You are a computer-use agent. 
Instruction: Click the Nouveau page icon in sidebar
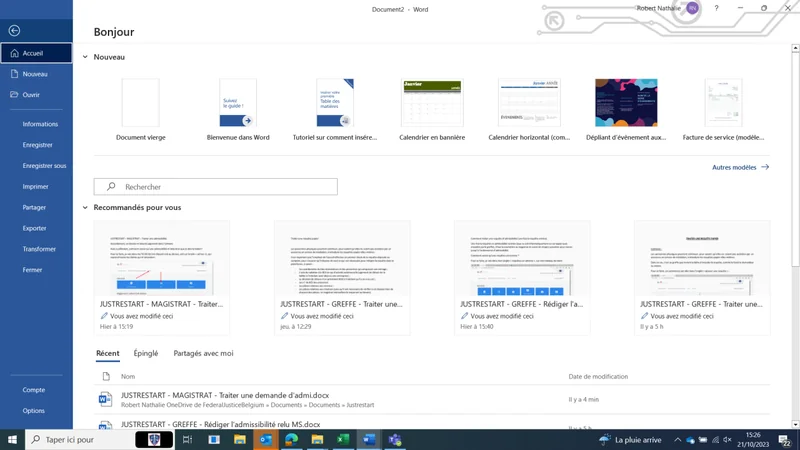(14, 74)
